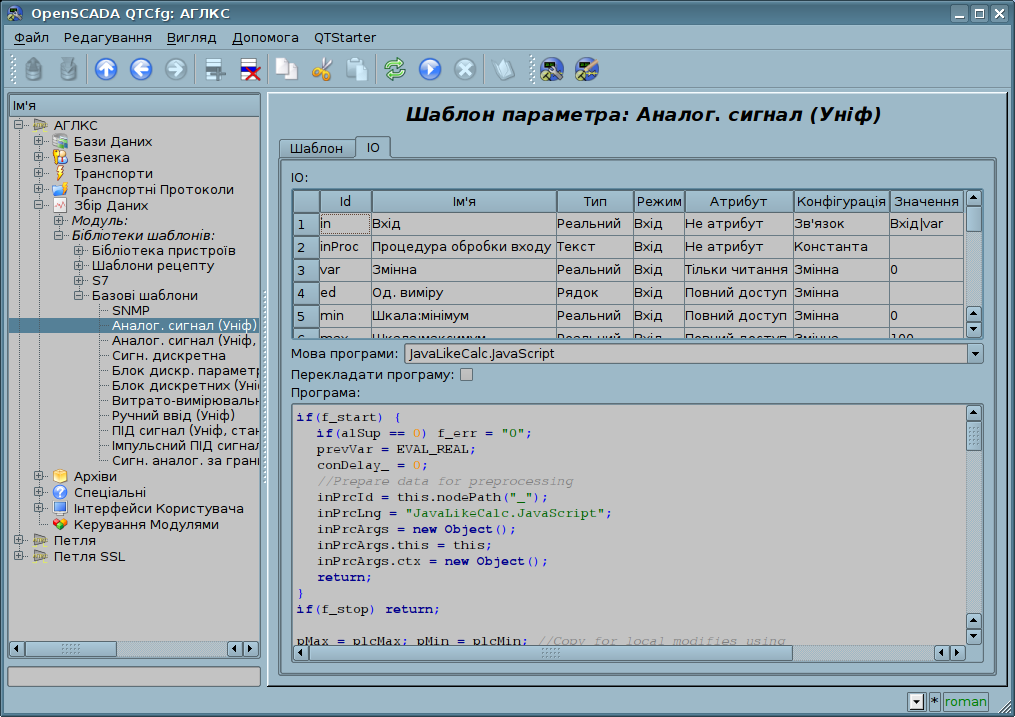Screen dimensions: 1015x717
Task: Open the 'Редагування' menu
Action: click(x=107, y=37)
